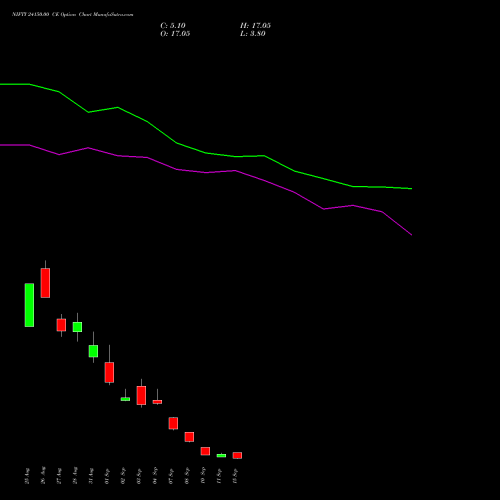This screenshot has height=500, width=500.
Task: Select the 31 Aug date label
Action: [91, 476]
